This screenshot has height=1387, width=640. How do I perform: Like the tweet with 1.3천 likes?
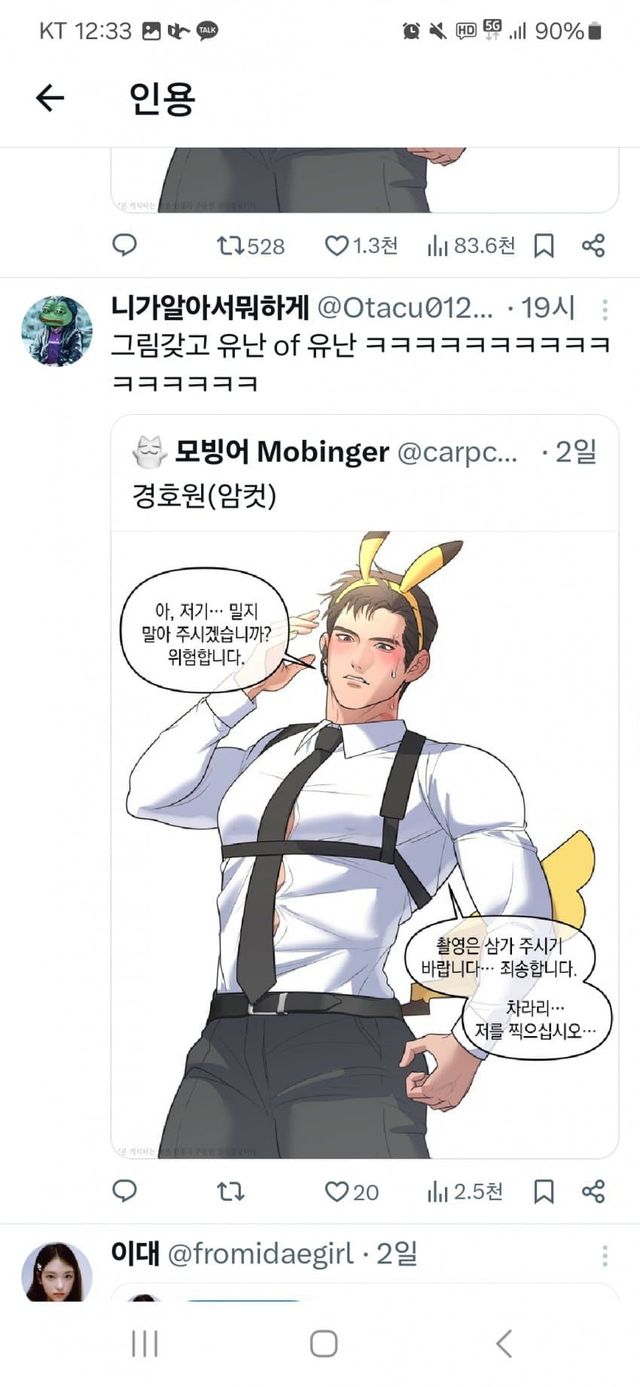click(362, 246)
